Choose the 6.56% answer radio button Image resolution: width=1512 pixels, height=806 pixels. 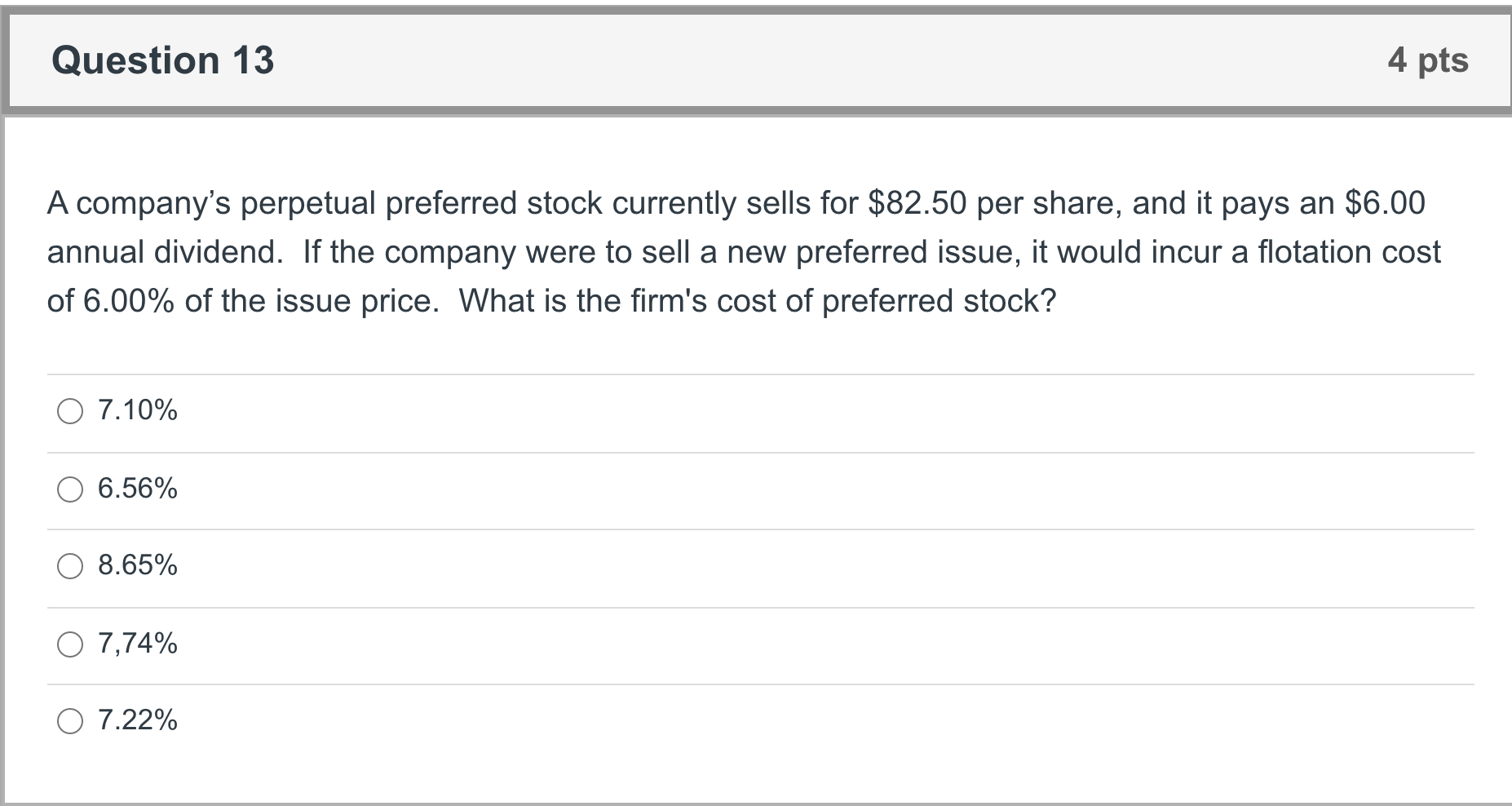70,489
